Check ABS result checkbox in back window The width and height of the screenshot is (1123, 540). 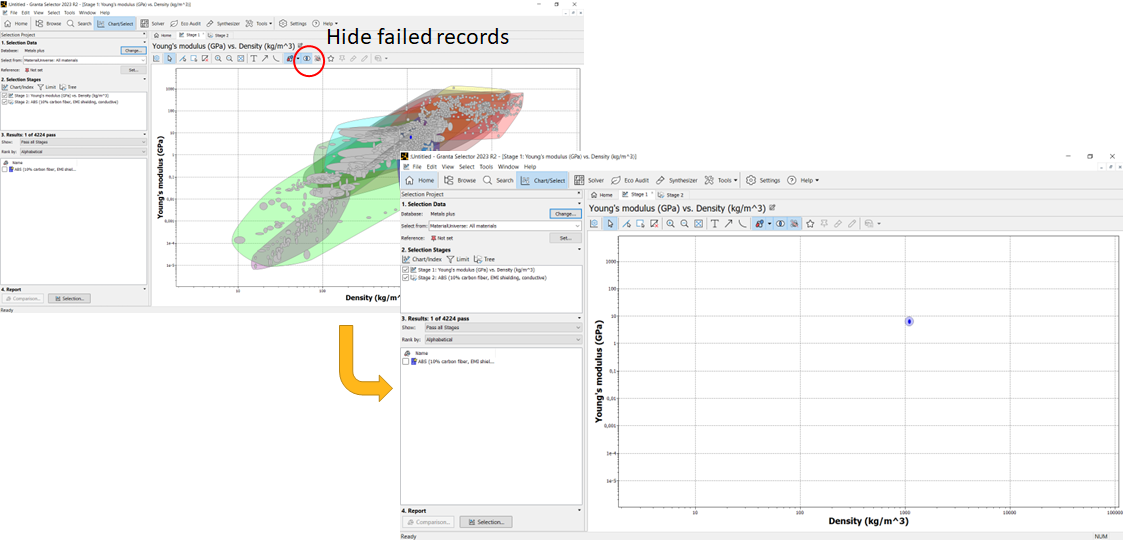[5, 170]
